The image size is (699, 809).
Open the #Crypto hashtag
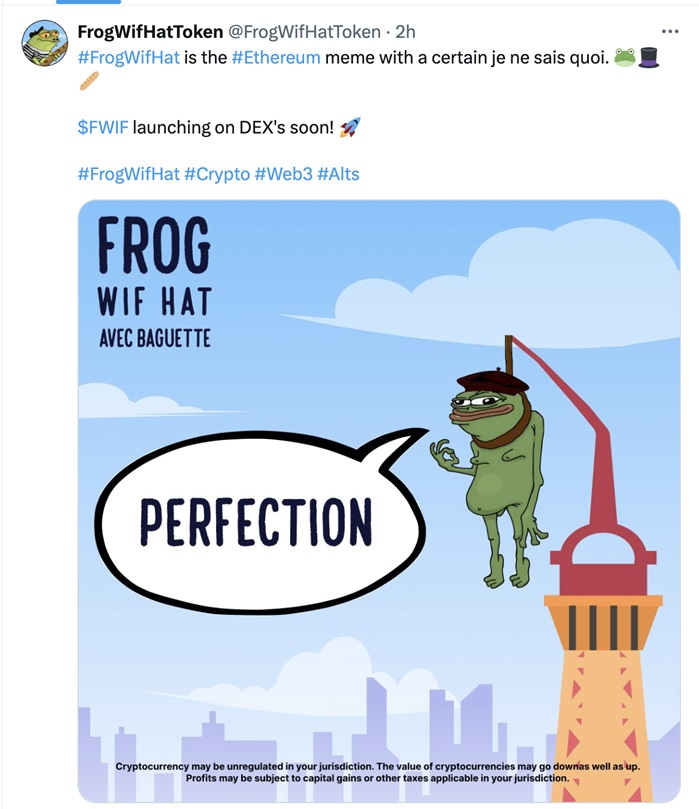click(217, 174)
